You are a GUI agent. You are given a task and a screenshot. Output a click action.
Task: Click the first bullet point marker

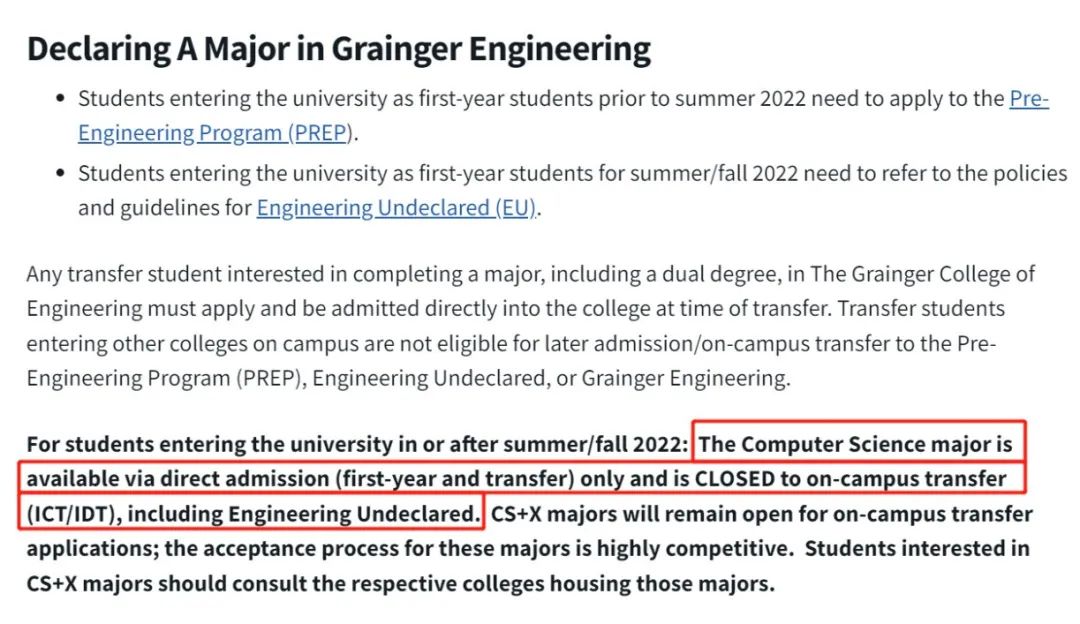pos(60,98)
